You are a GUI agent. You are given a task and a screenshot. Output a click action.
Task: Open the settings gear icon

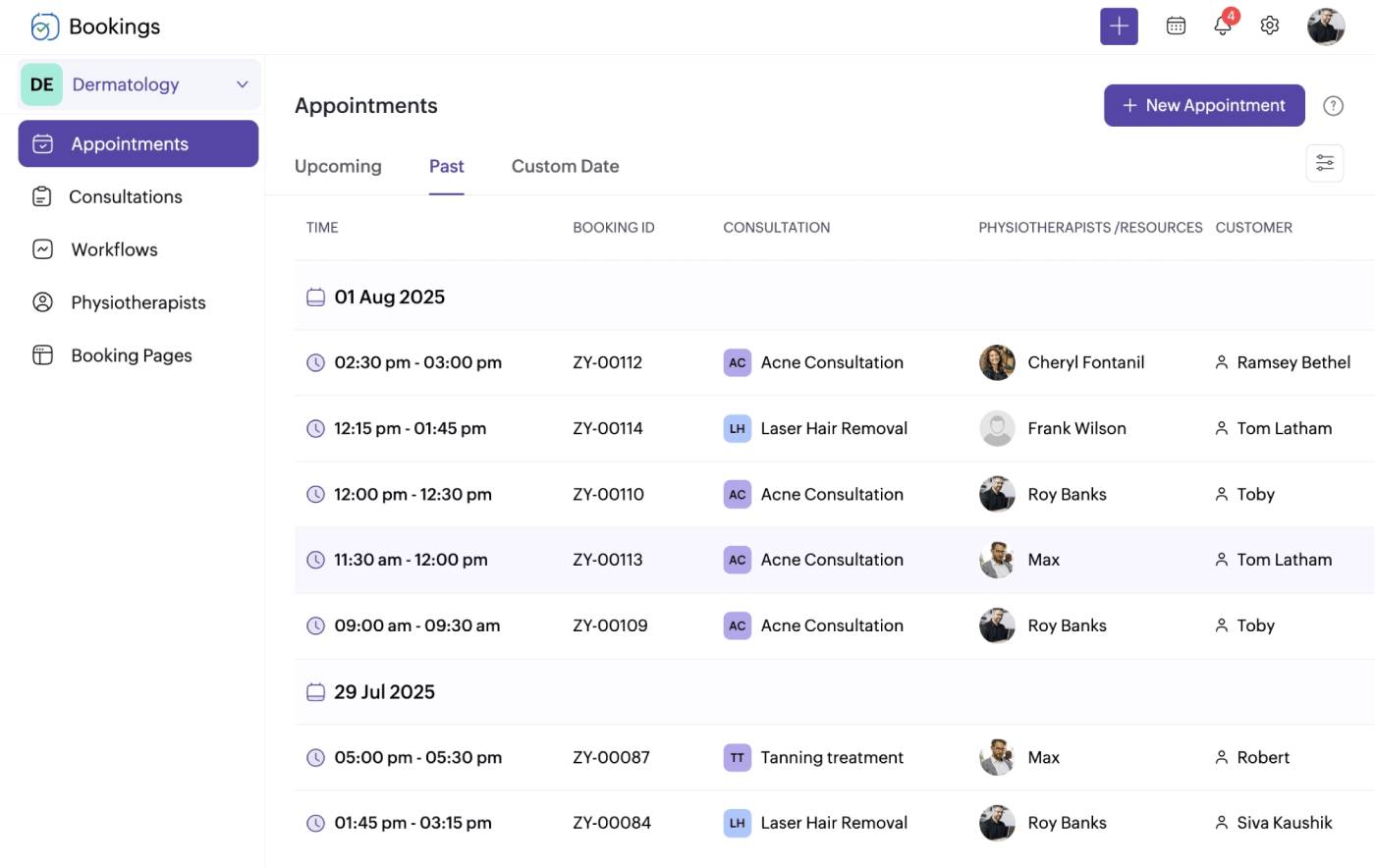click(1270, 27)
